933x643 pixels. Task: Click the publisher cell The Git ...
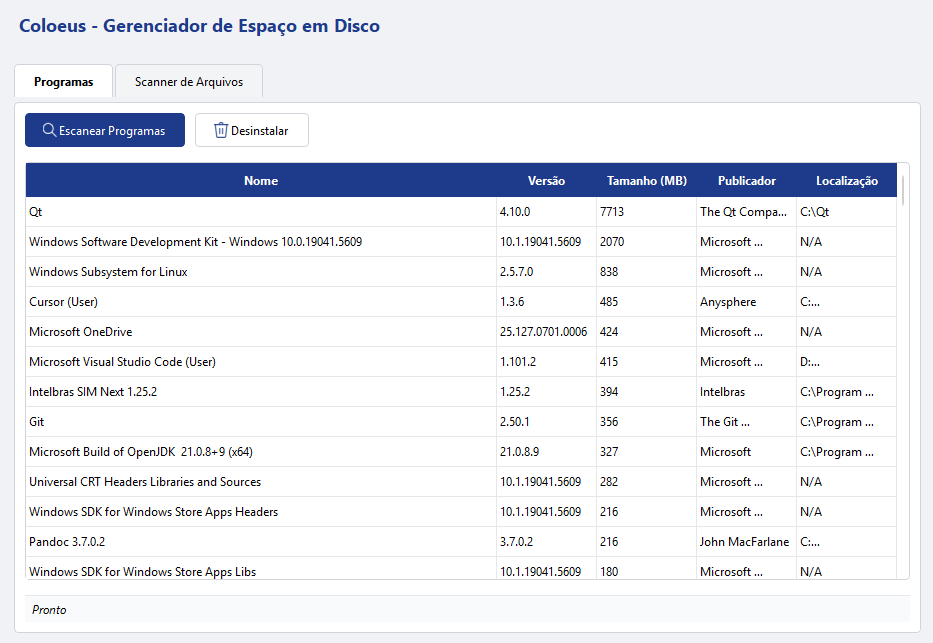coord(746,422)
